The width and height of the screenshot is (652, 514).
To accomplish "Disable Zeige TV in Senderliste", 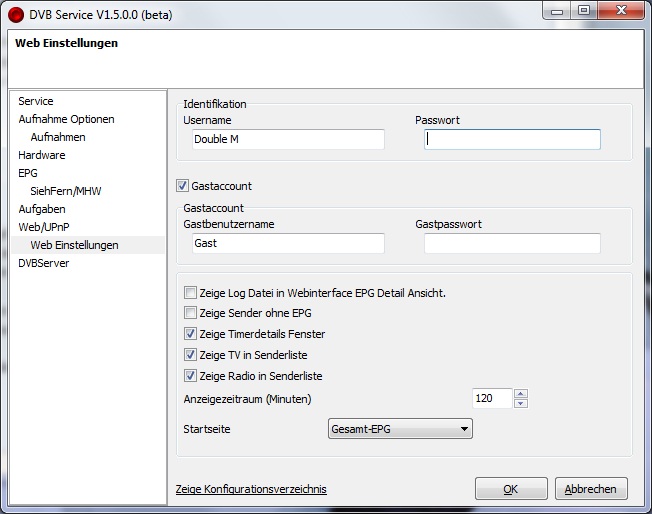I will tap(190, 355).
